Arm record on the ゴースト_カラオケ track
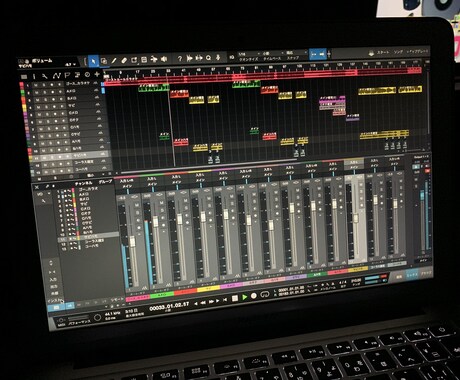Viewport: 460px width, 380px height. 52,84
